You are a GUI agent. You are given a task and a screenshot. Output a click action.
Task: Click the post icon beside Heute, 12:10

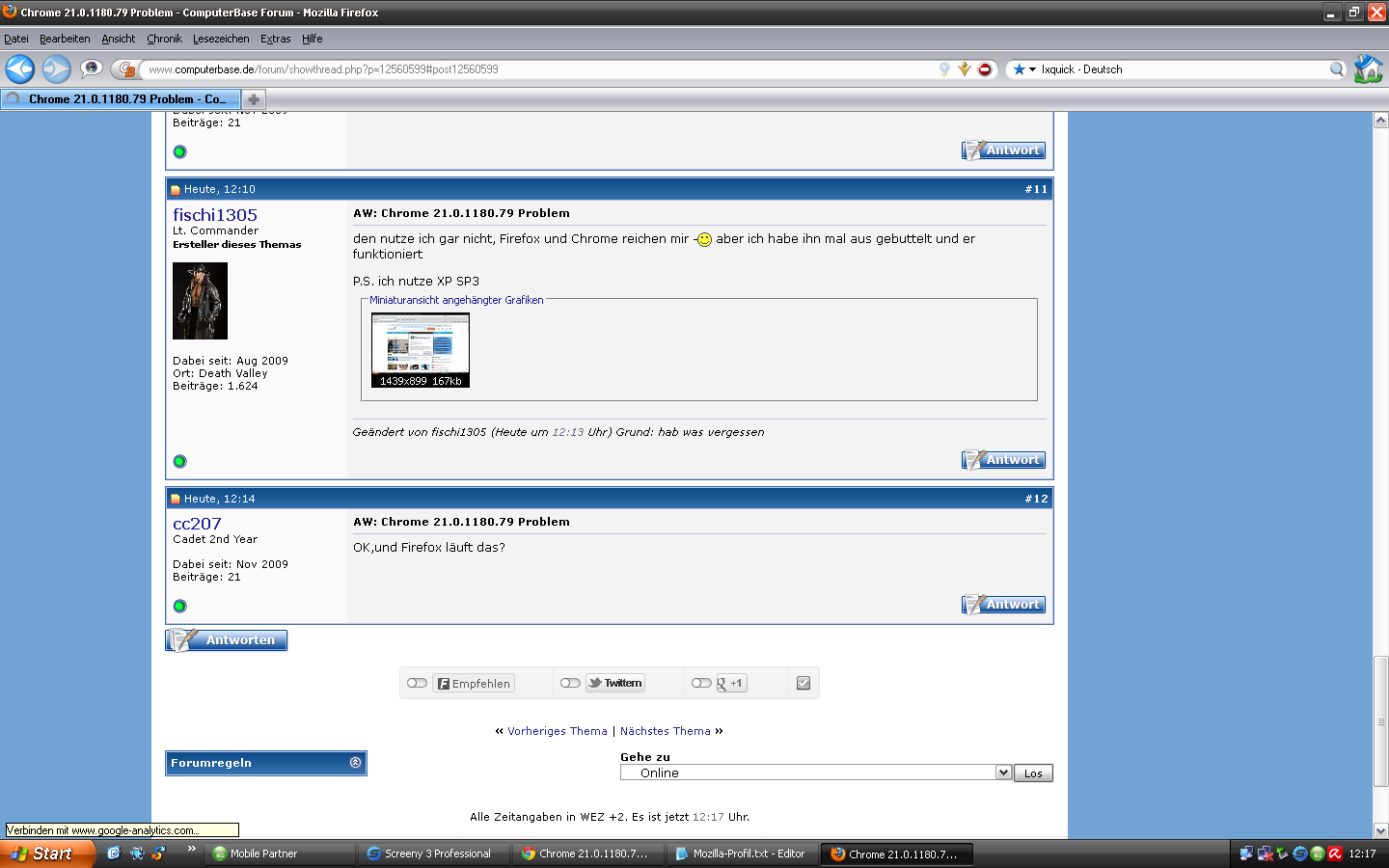tap(176, 190)
